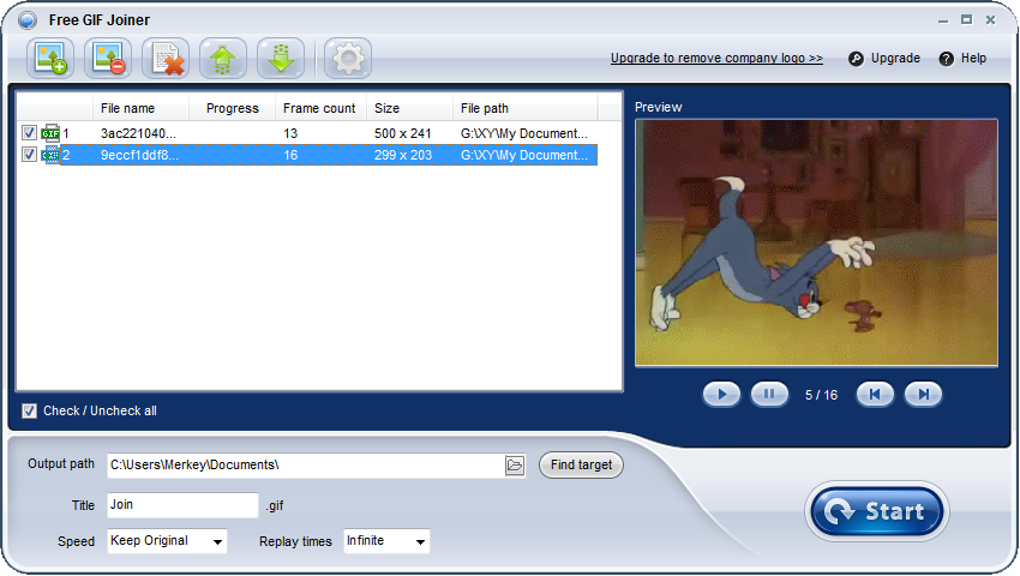This screenshot has width=1020, height=576.
Task: Click the Find target button
Action: click(581, 465)
